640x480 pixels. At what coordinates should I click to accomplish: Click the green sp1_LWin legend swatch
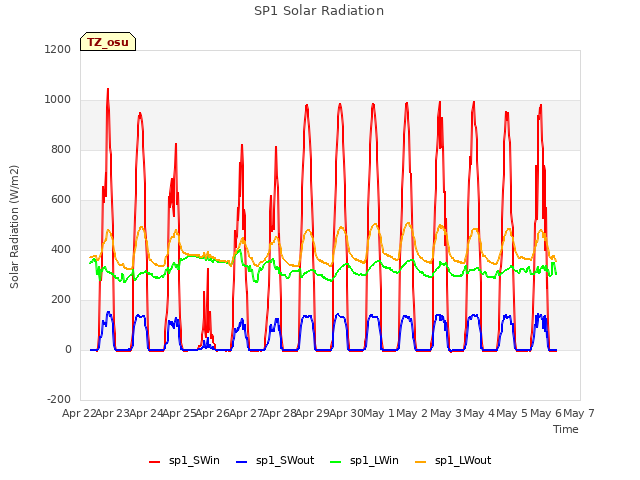[335, 462]
